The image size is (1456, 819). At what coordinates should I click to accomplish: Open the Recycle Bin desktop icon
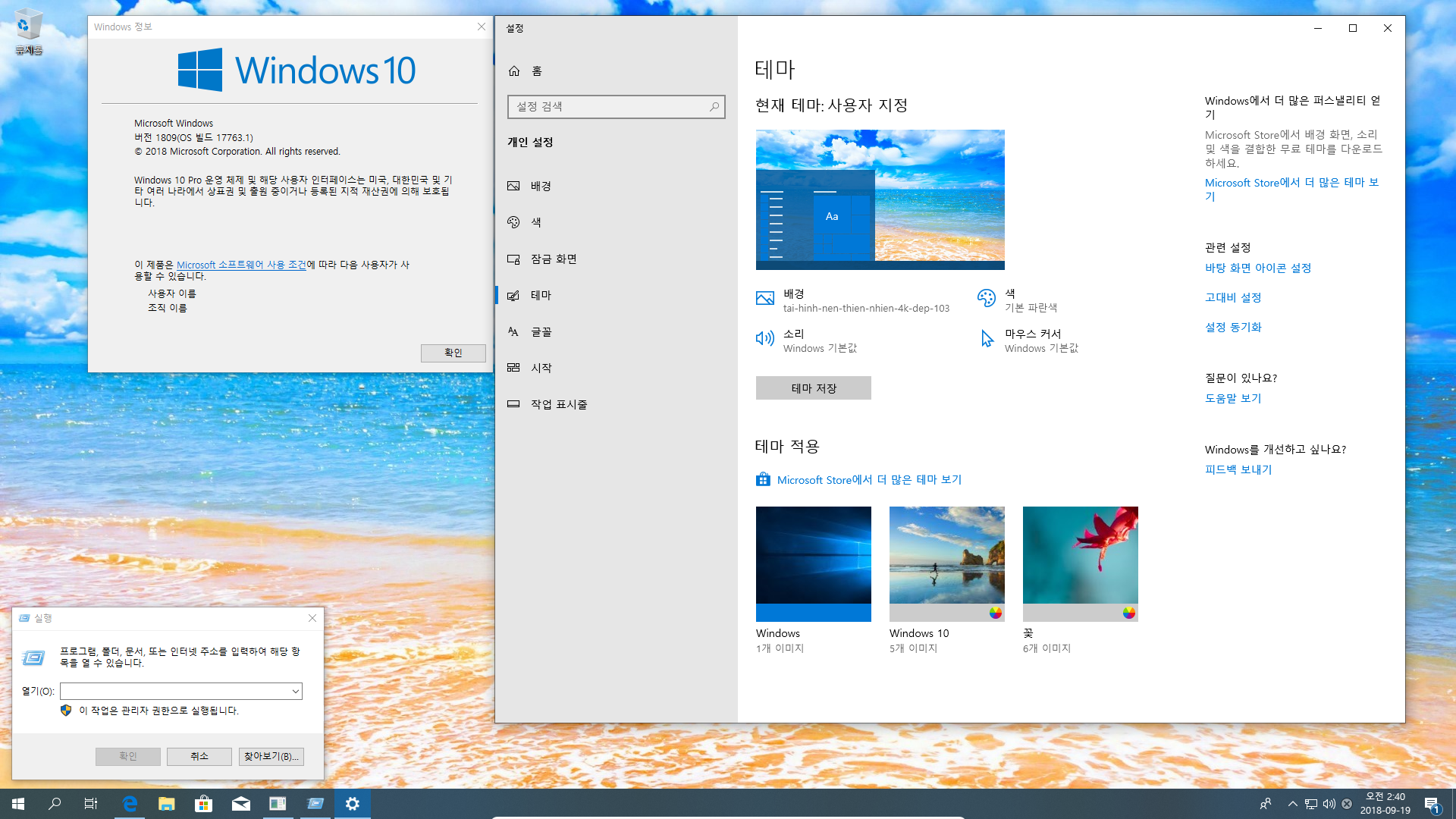pyautogui.click(x=29, y=32)
